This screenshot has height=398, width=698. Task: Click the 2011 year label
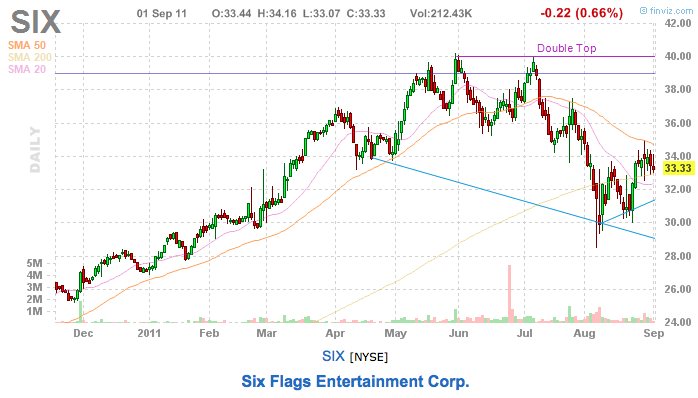tap(149, 333)
